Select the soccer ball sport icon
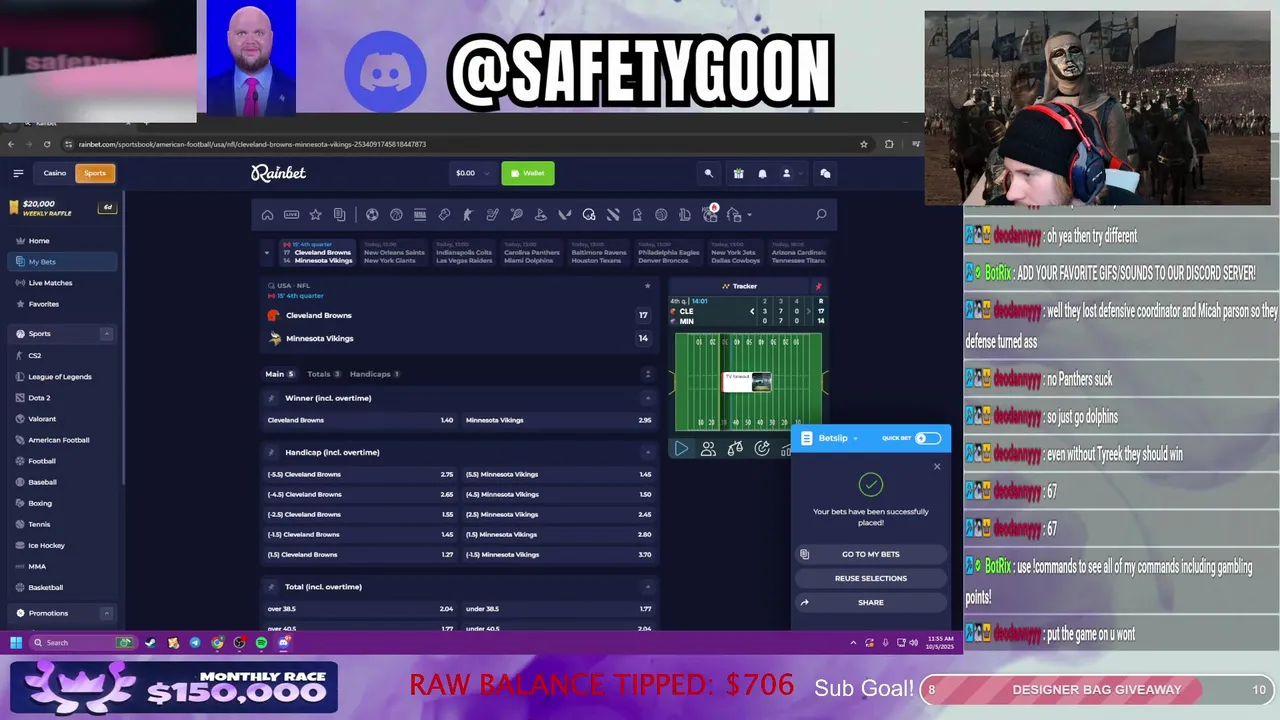Image resolution: width=1280 pixels, height=720 pixels. [x=372, y=215]
